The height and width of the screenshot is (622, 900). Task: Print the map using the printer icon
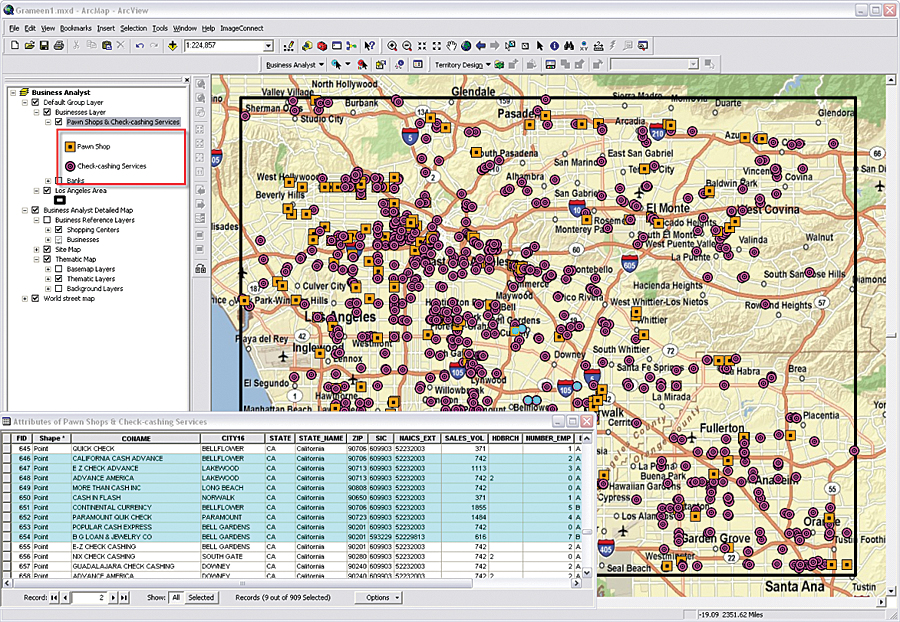coord(58,45)
